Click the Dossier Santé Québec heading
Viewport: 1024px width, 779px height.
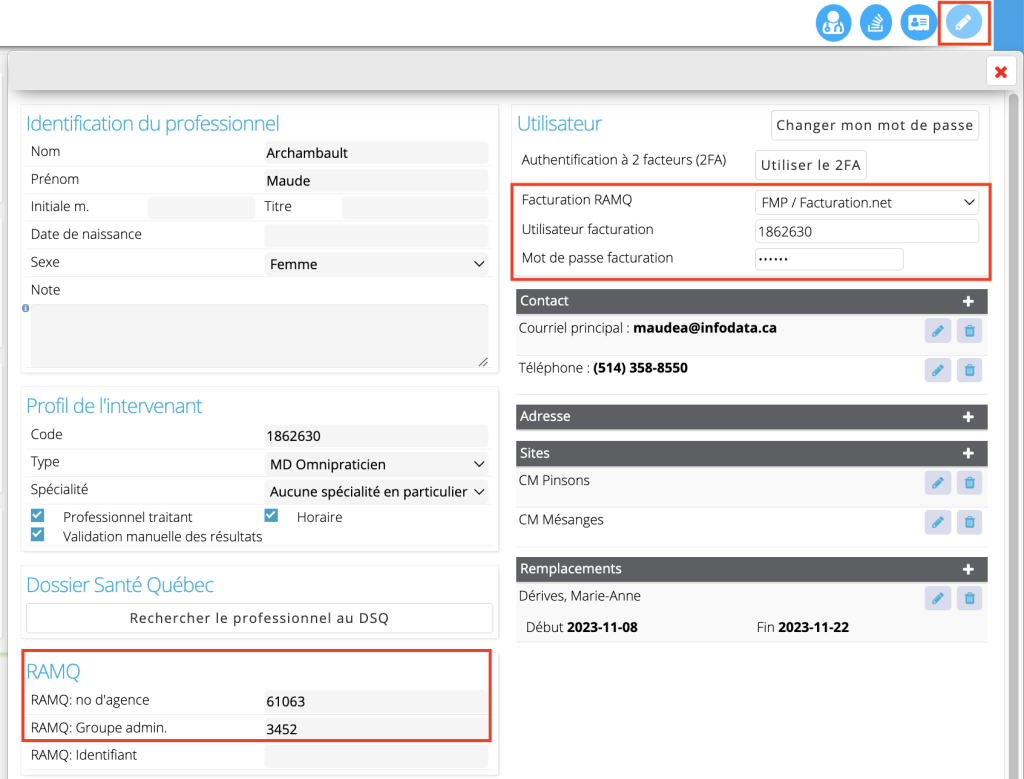pyautogui.click(x=120, y=584)
